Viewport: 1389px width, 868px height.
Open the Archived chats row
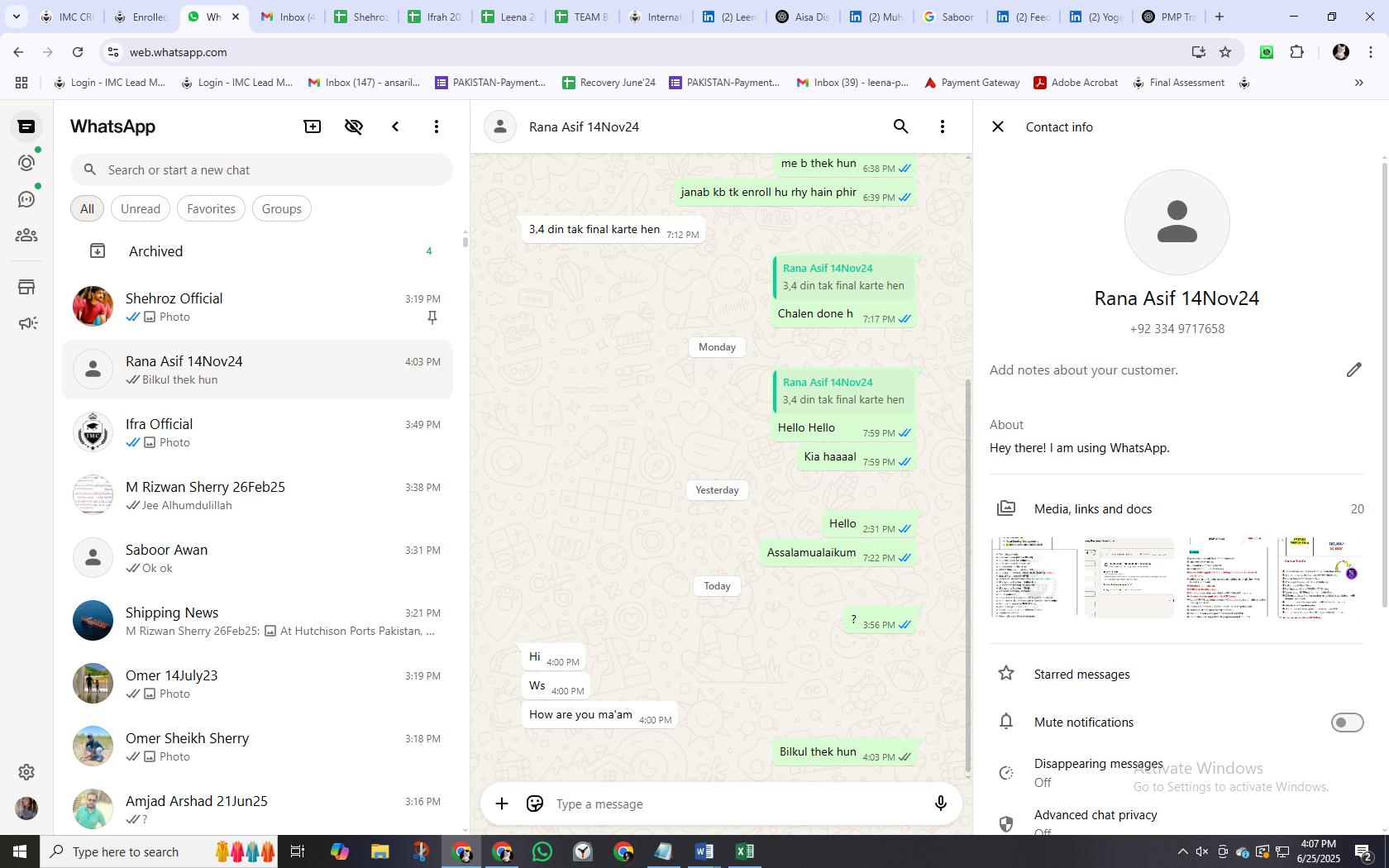point(258,251)
